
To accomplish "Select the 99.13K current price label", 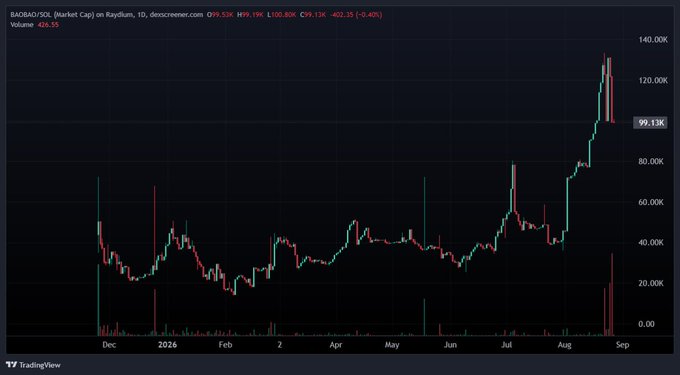I will point(650,123).
